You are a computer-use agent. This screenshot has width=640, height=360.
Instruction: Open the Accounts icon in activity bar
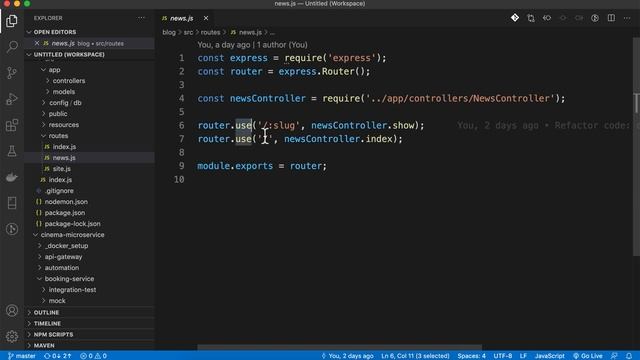pos(12,311)
